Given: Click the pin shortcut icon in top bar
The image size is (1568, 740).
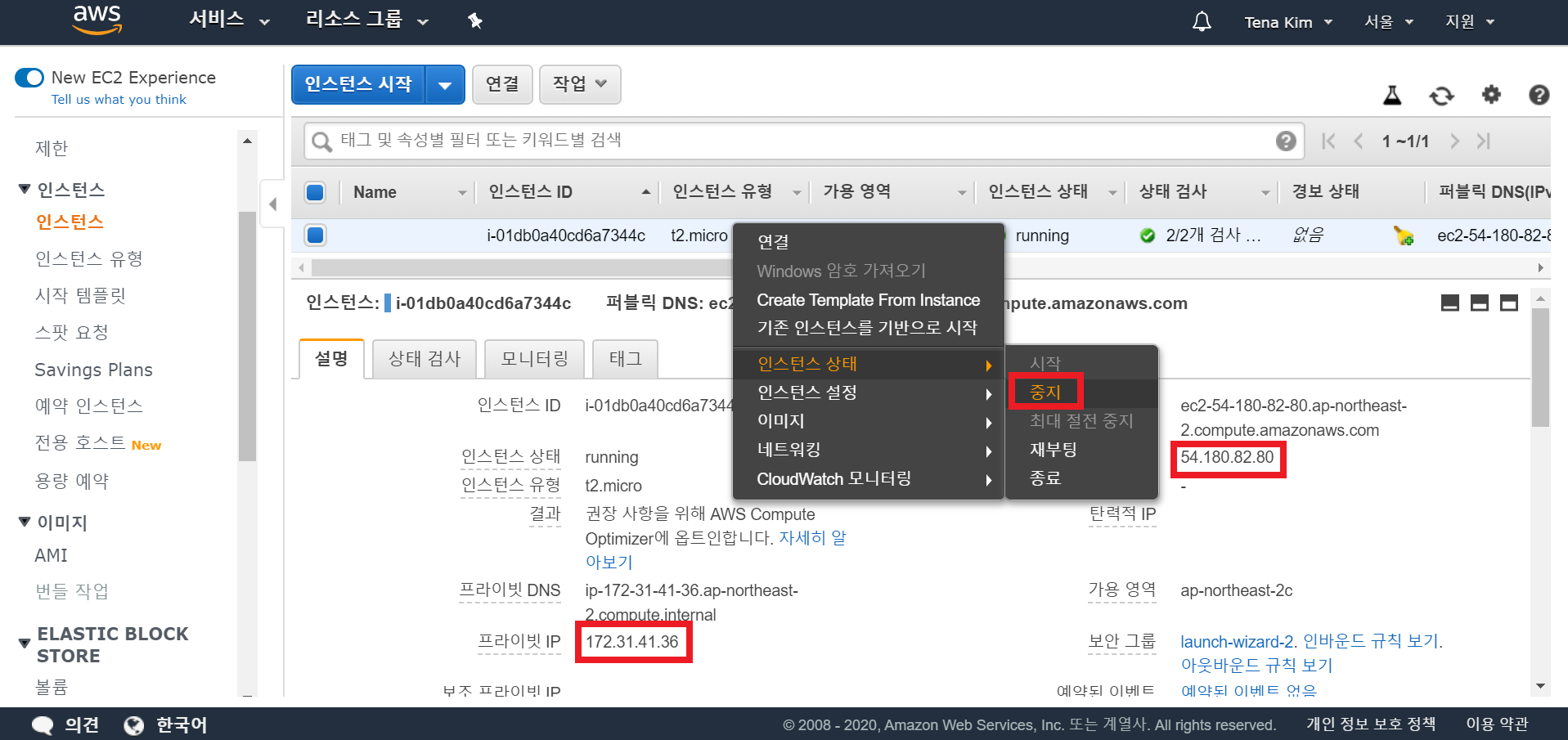Looking at the screenshot, I should [x=475, y=21].
